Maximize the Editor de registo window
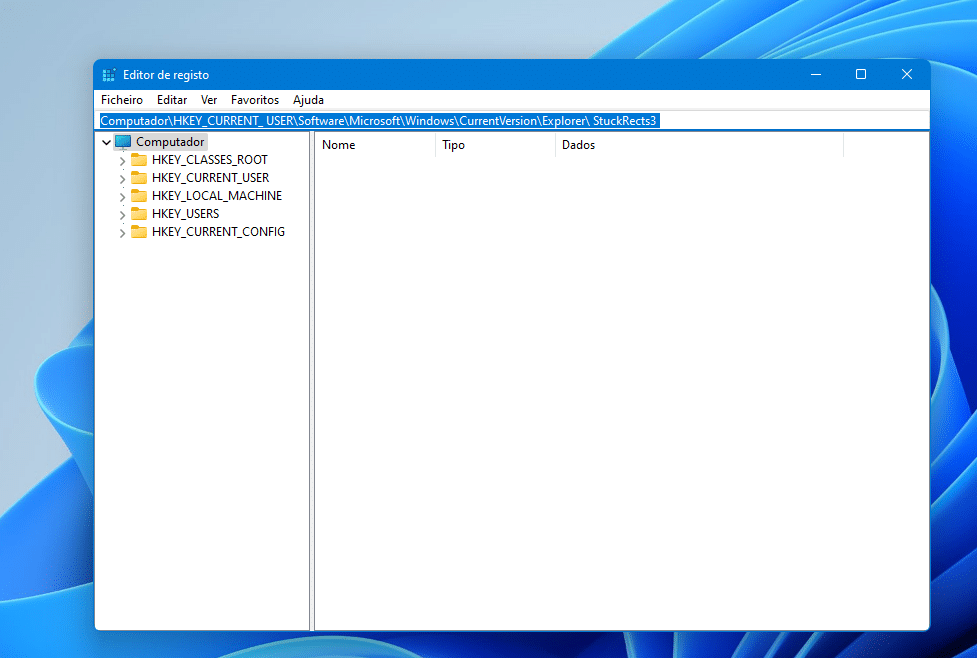 click(861, 75)
